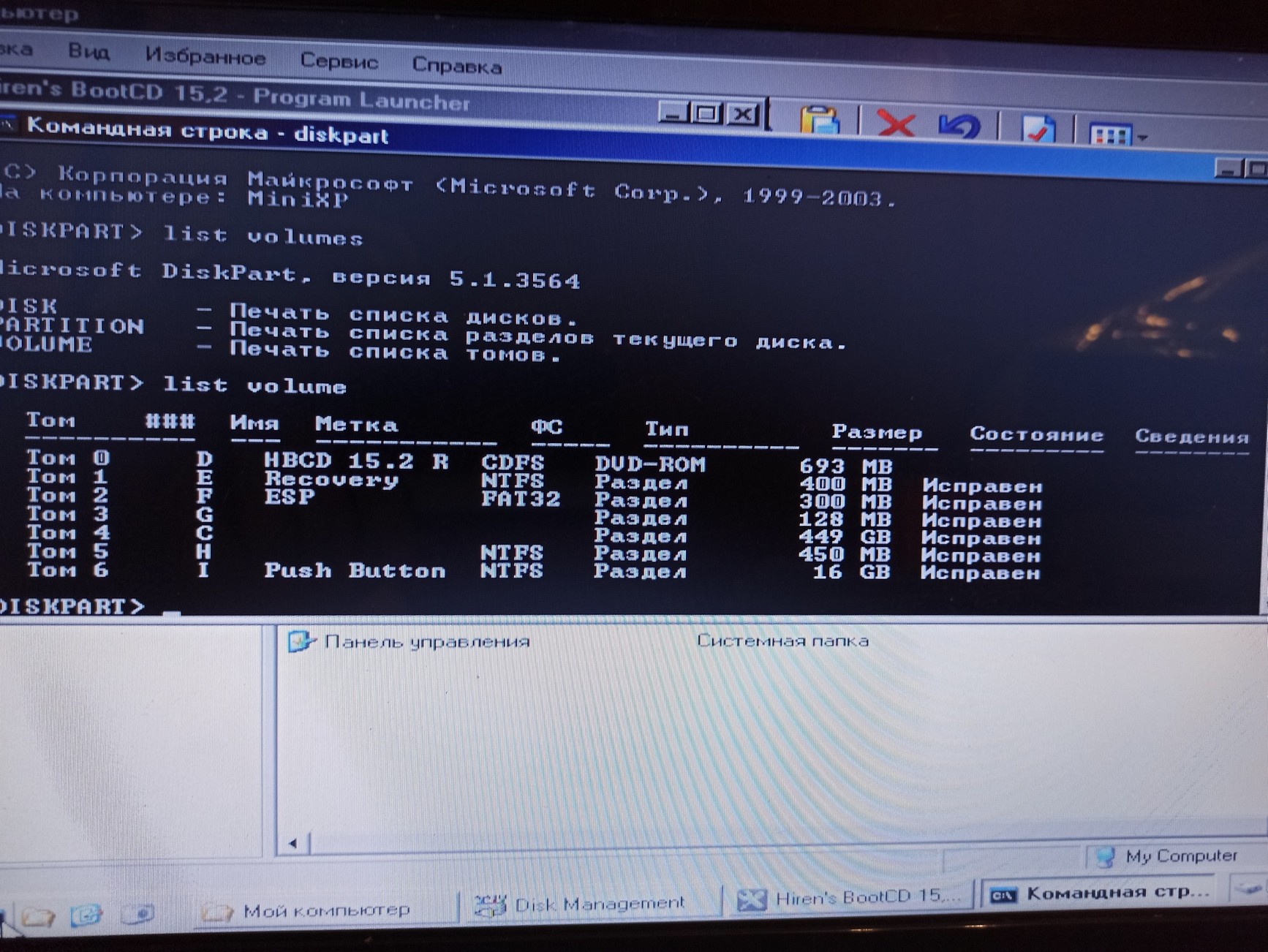Click the Том 6 row text
This screenshot has height=952, width=1268.
pyautogui.click(x=68, y=569)
